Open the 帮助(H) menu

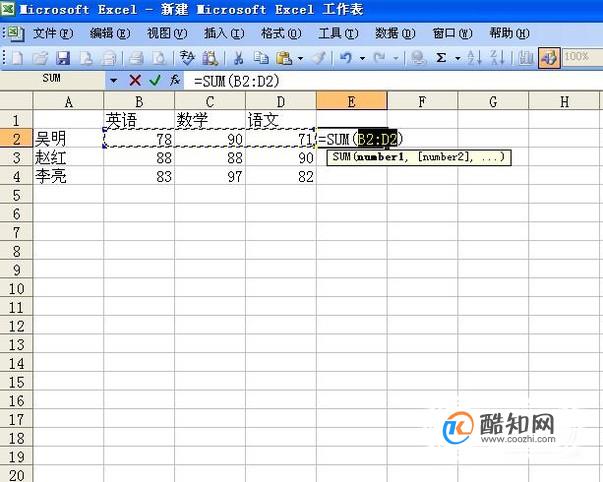tap(509, 33)
